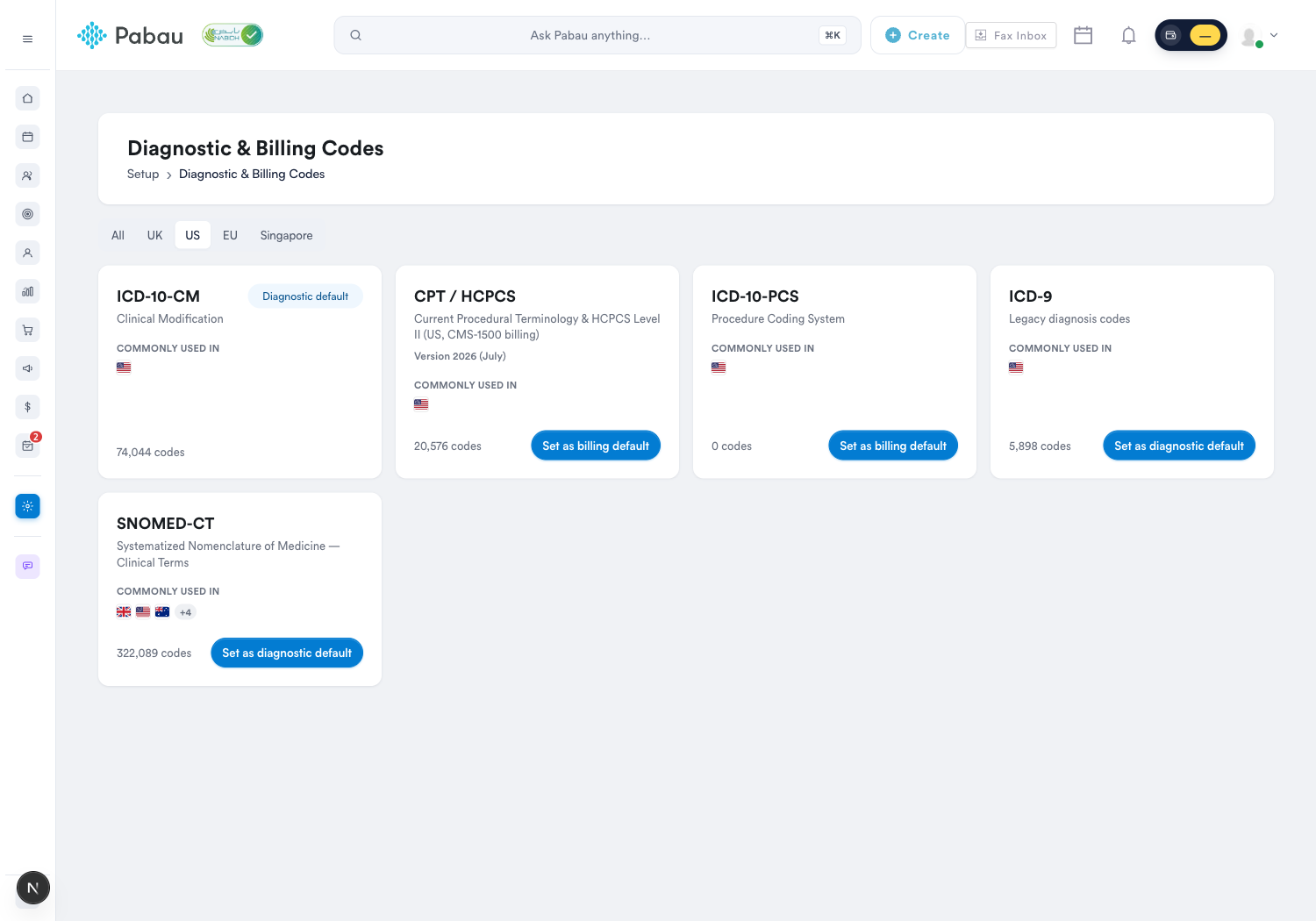The image size is (1316, 921).
Task: Open the shopping cart sidebar icon
Action: (x=27, y=330)
